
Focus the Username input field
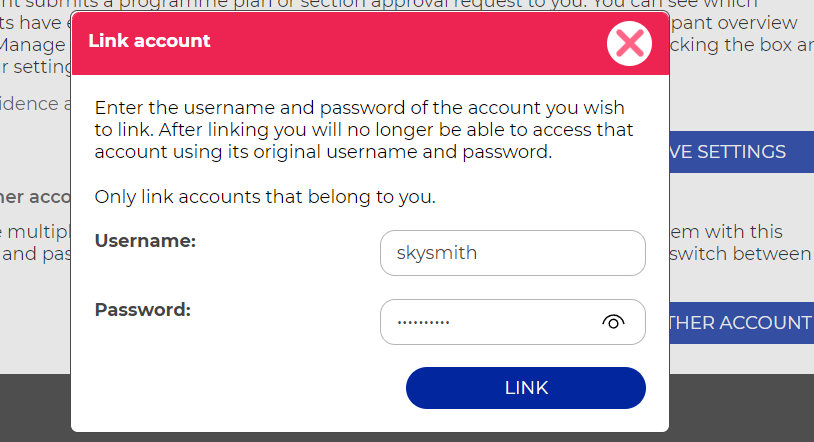[513, 253]
